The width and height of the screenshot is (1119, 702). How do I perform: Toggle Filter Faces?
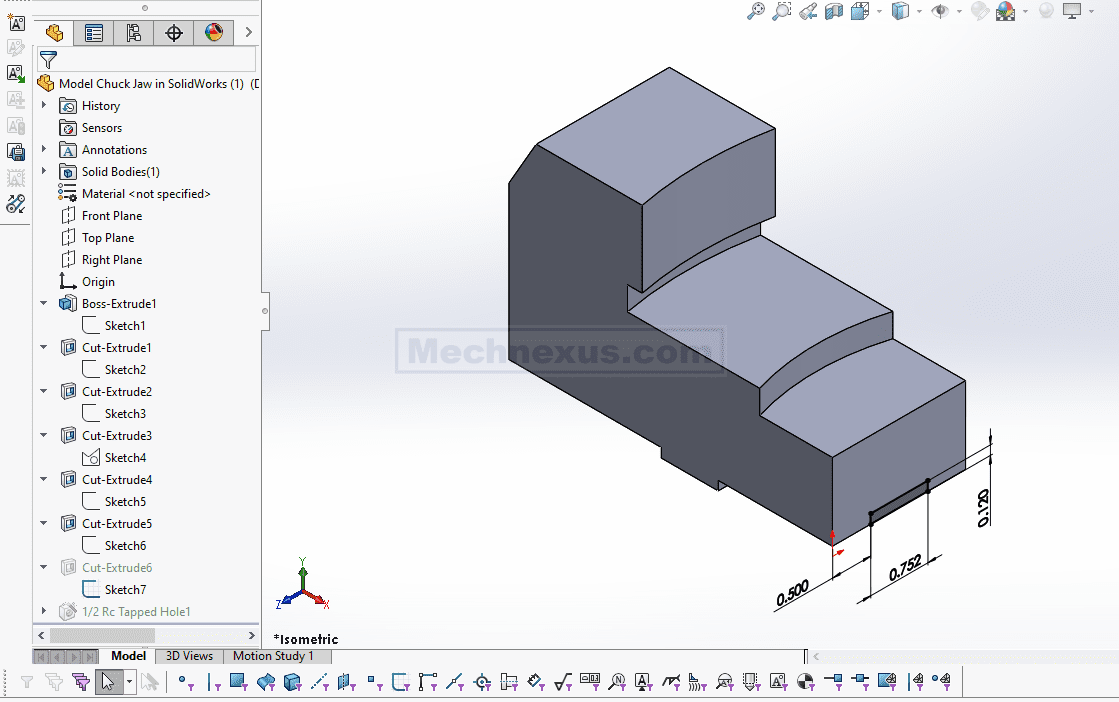pos(239,683)
